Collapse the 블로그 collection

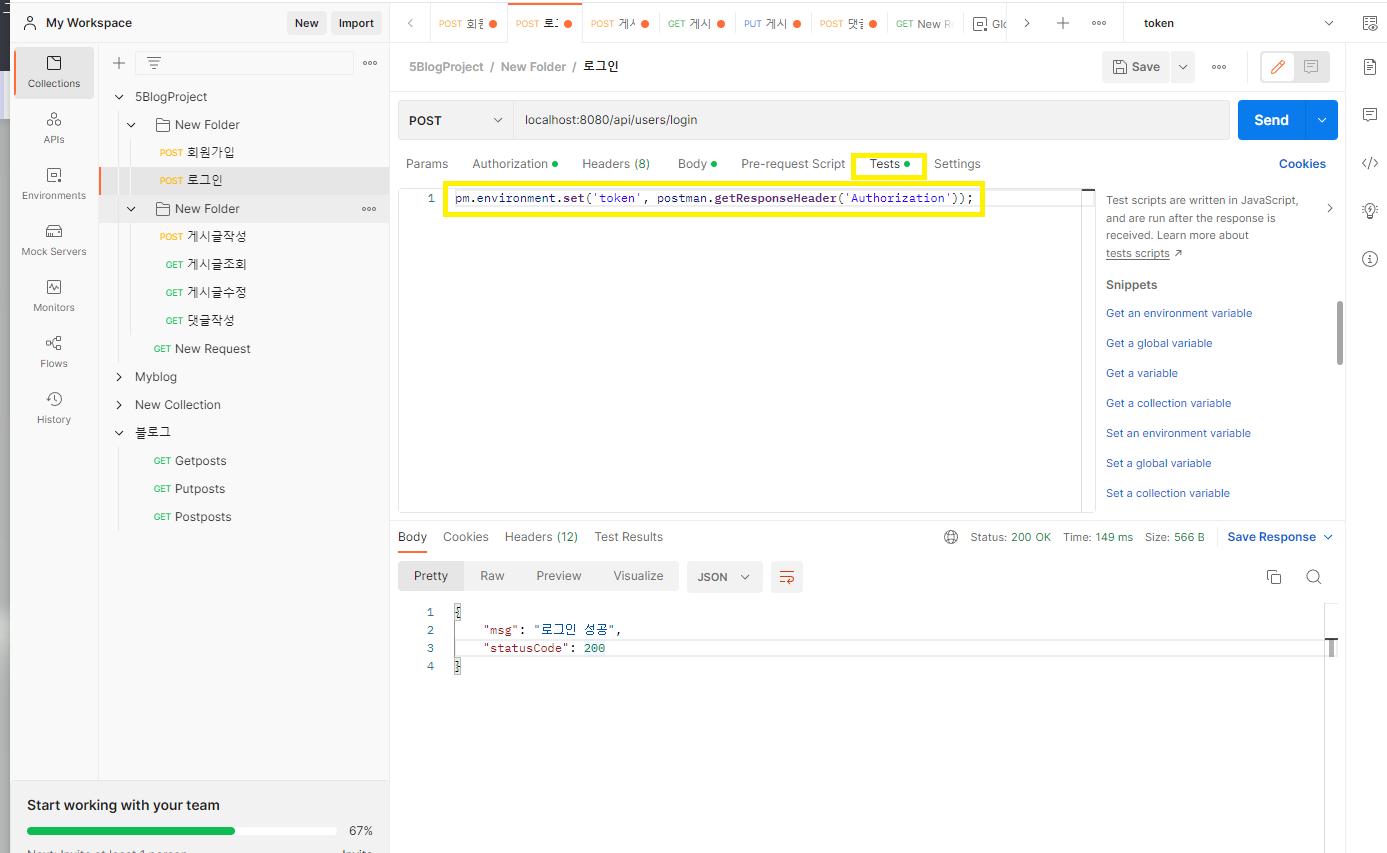click(119, 433)
